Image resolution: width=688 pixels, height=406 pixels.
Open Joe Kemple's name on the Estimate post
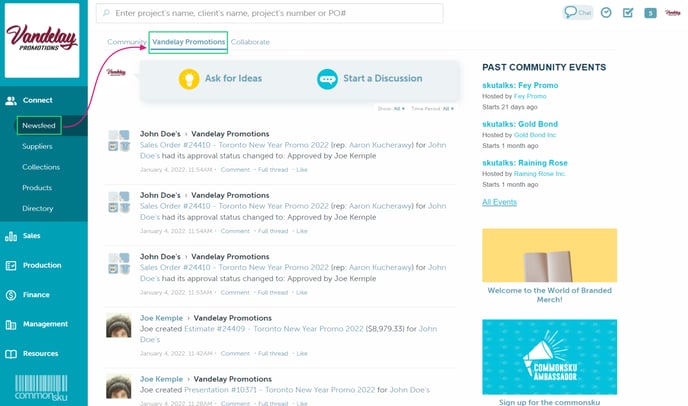coord(161,318)
